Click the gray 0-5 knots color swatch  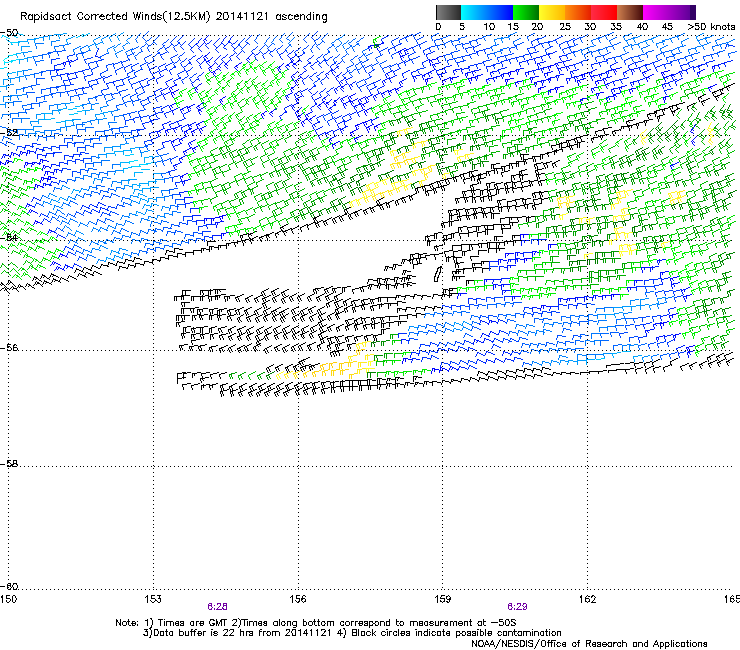448,12
